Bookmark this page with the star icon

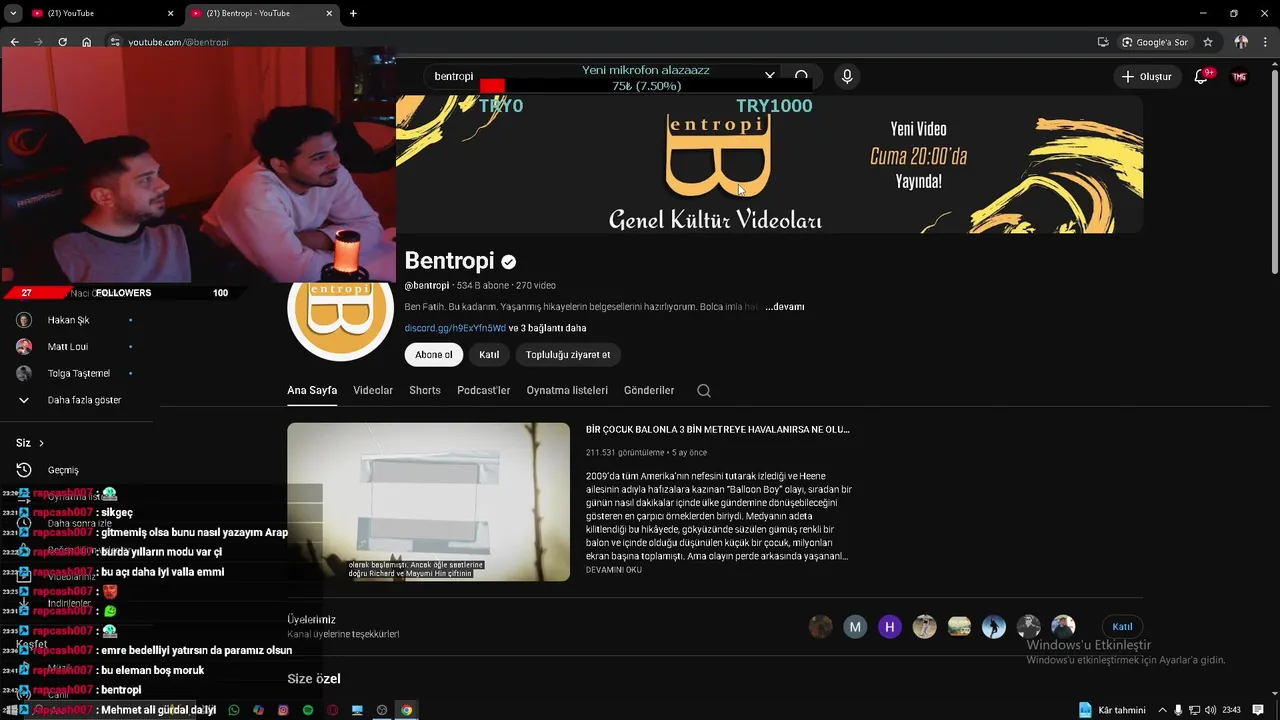point(1208,42)
